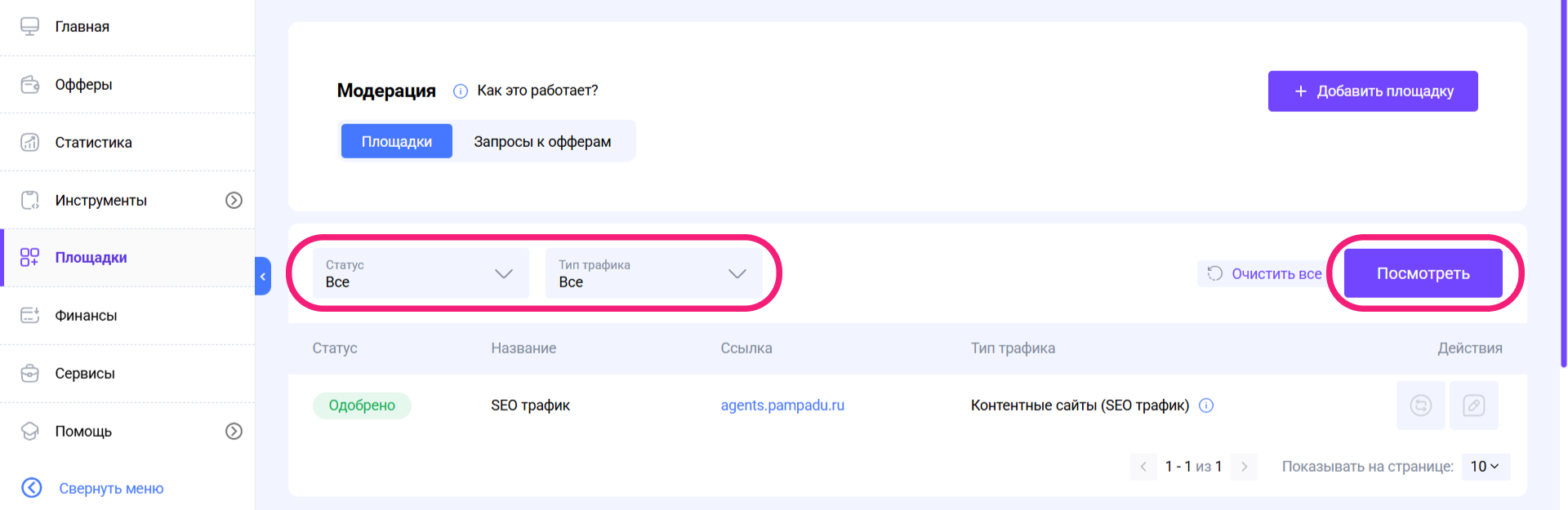Click the Сервисы briefcase icon in sidebar
The width and height of the screenshot is (1568, 510).
[30, 373]
